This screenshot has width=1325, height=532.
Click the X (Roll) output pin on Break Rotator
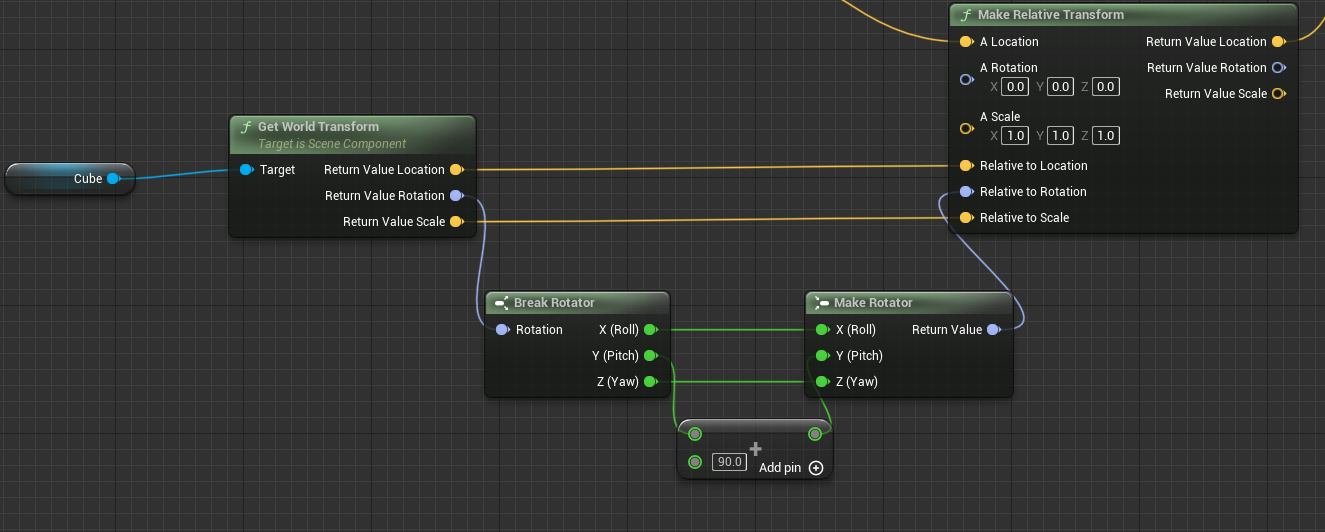pyautogui.click(x=650, y=330)
